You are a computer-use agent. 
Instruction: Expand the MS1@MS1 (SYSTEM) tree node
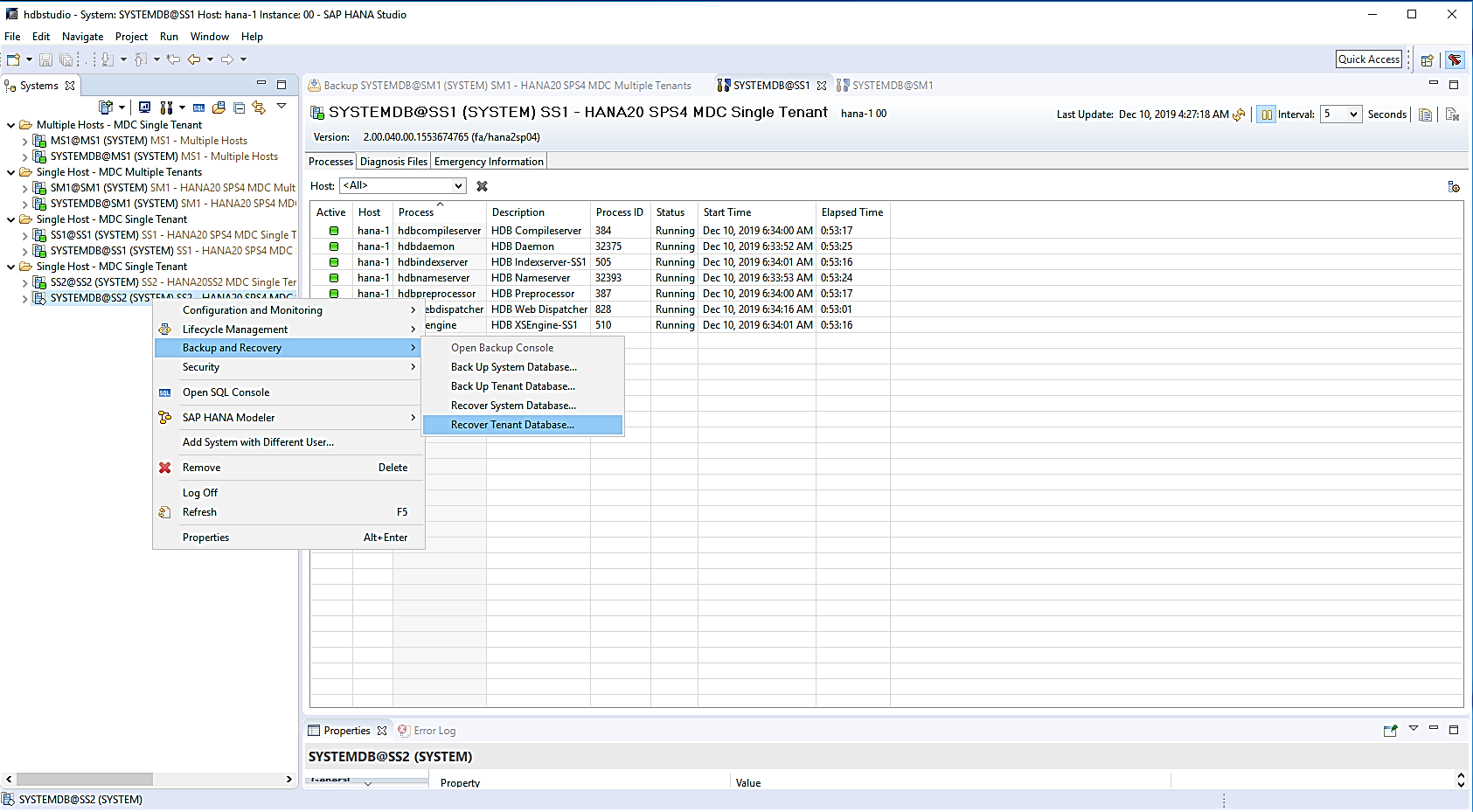coord(24,141)
